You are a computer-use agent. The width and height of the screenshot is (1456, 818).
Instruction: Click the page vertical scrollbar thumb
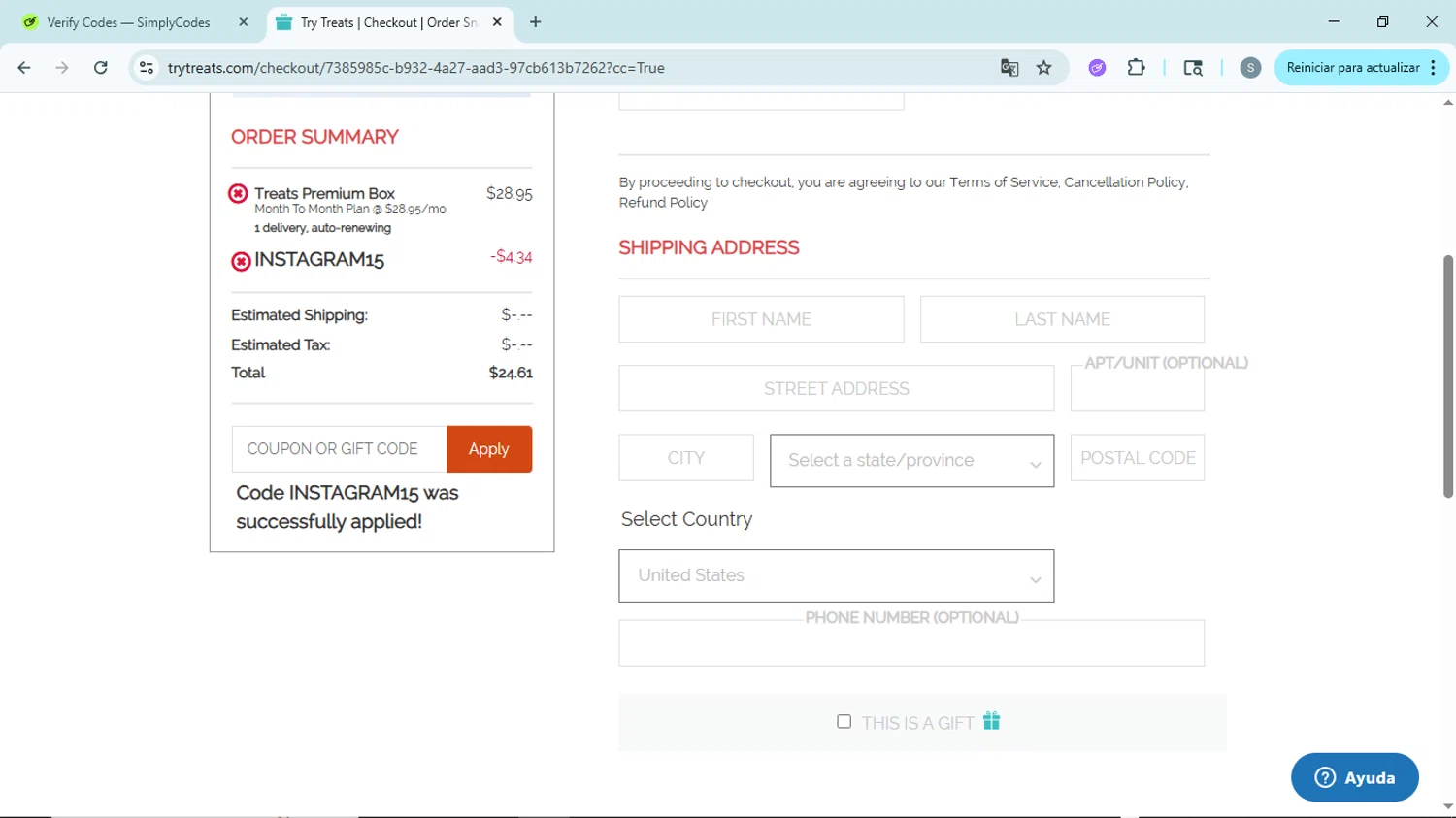pyautogui.click(x=1448, y=376)
